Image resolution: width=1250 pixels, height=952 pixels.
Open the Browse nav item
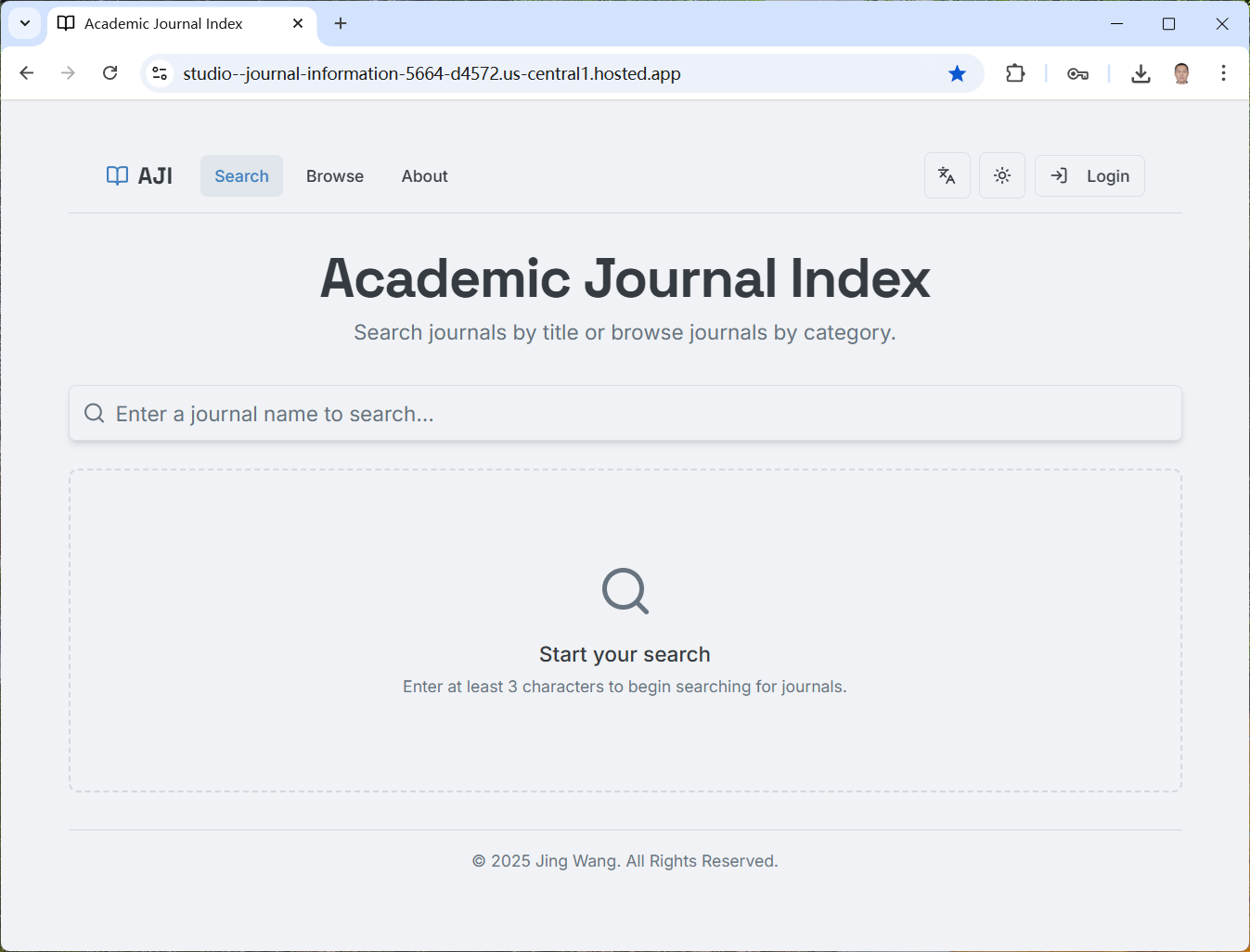[335, 175]
